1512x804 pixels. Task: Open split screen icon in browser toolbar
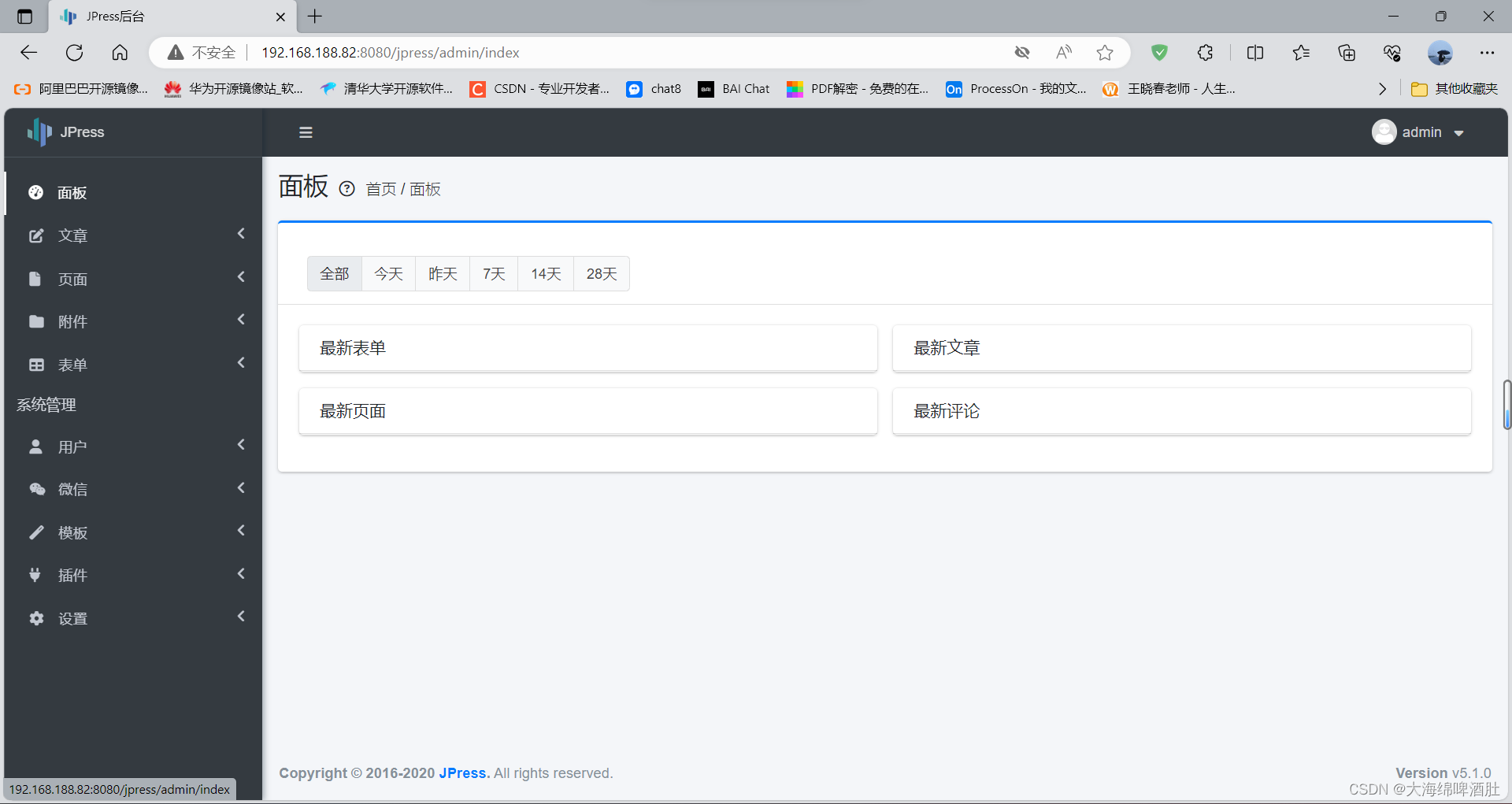(1255, 53)
